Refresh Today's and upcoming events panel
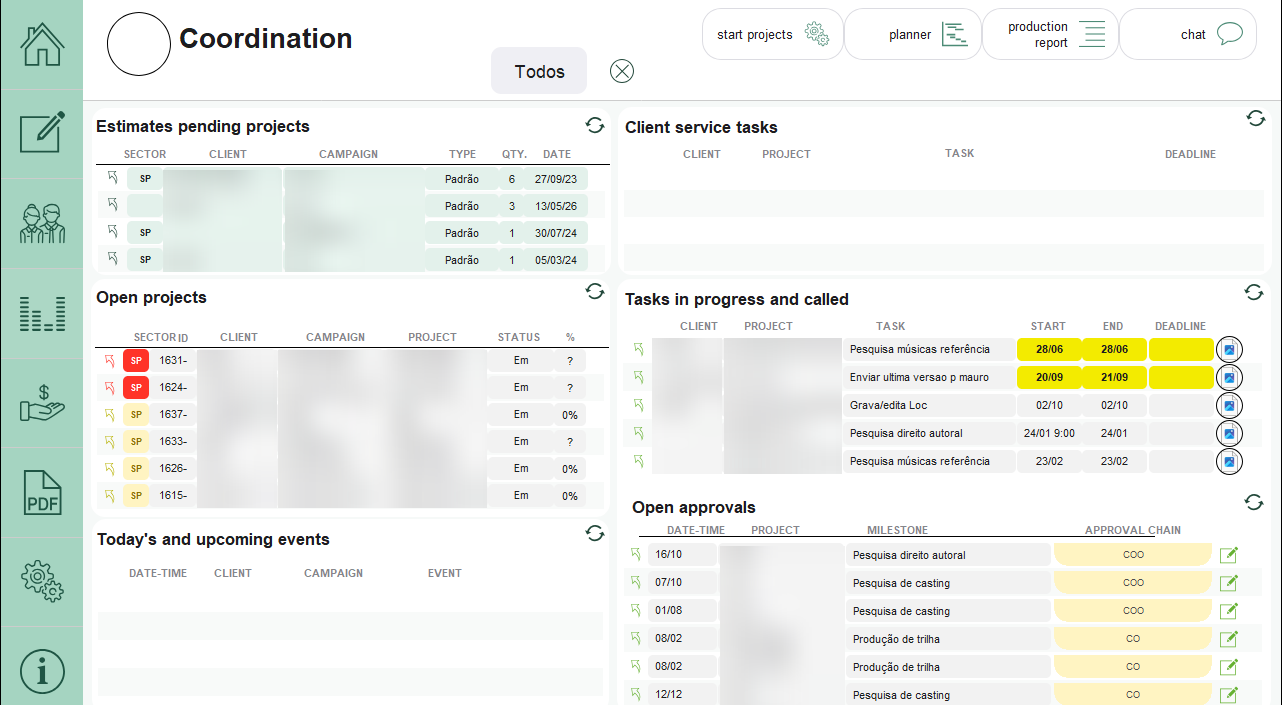The width and height of the screenshot is (1282, 705). click(595, 534)
